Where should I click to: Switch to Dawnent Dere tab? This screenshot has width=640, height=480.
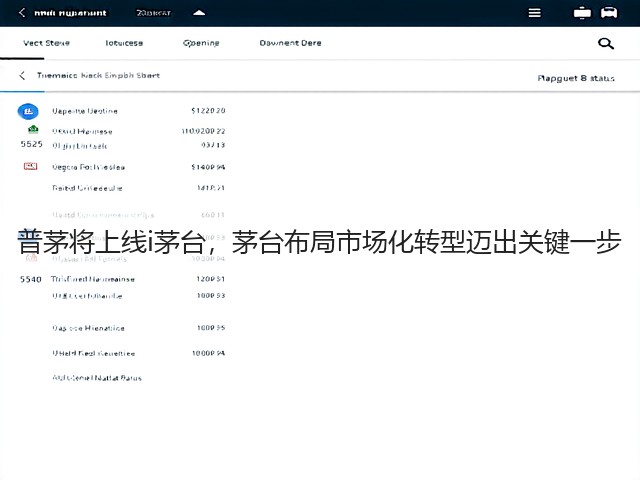coord(290,43)
